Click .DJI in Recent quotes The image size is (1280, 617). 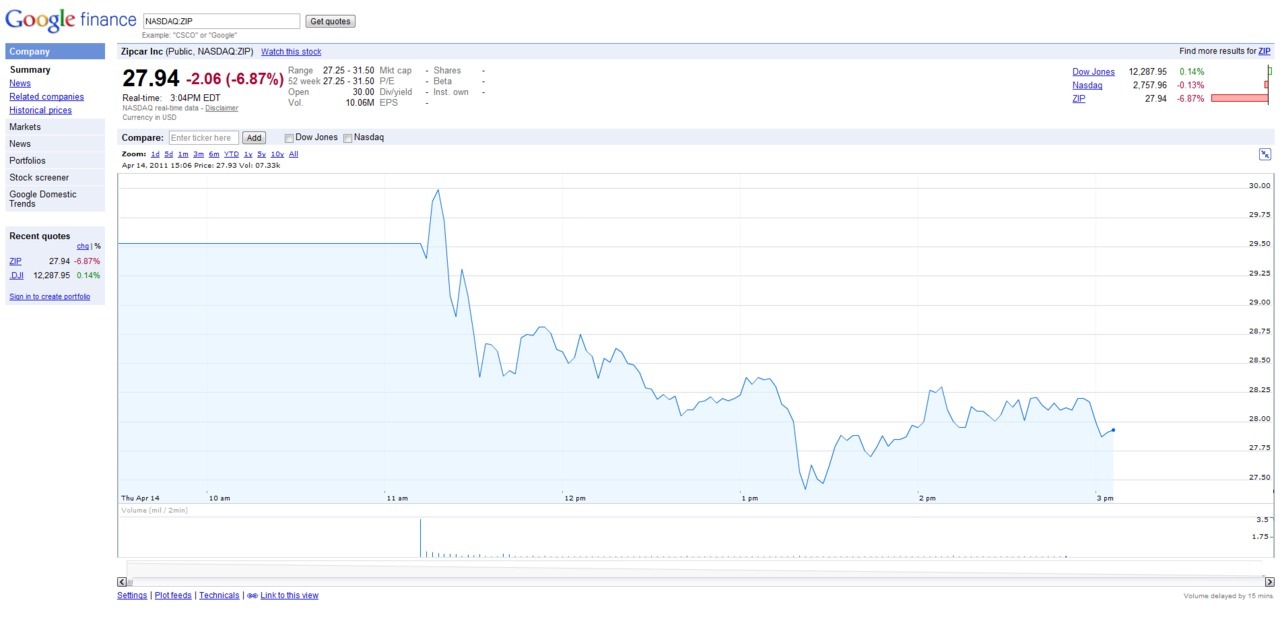pos(16,275)
